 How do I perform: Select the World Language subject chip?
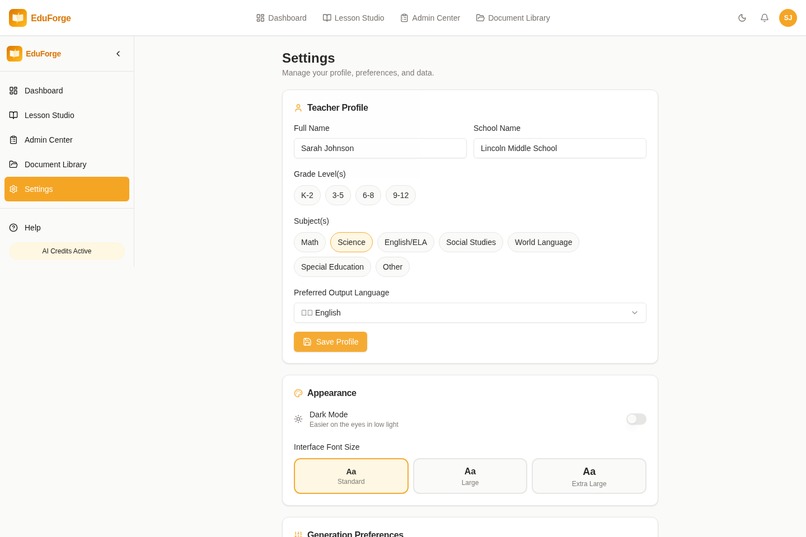pos(543,242)
